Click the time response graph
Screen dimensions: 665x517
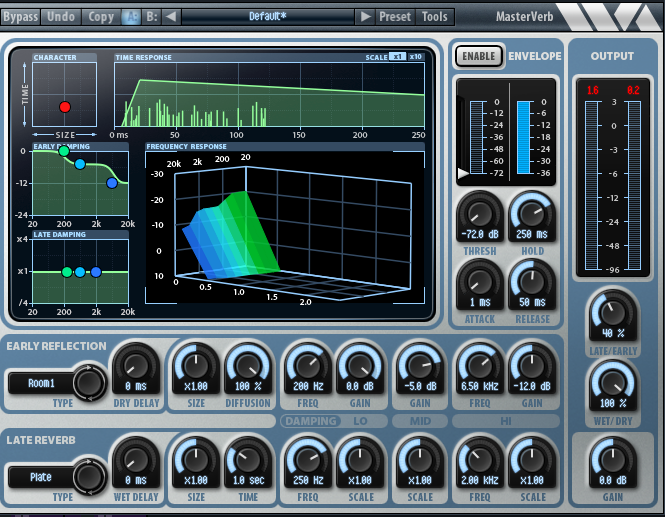[x=269, y=95]
